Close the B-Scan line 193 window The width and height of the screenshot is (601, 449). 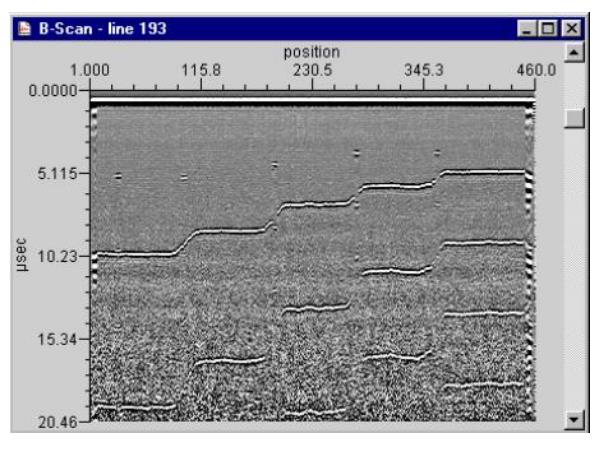pos(571,29)
